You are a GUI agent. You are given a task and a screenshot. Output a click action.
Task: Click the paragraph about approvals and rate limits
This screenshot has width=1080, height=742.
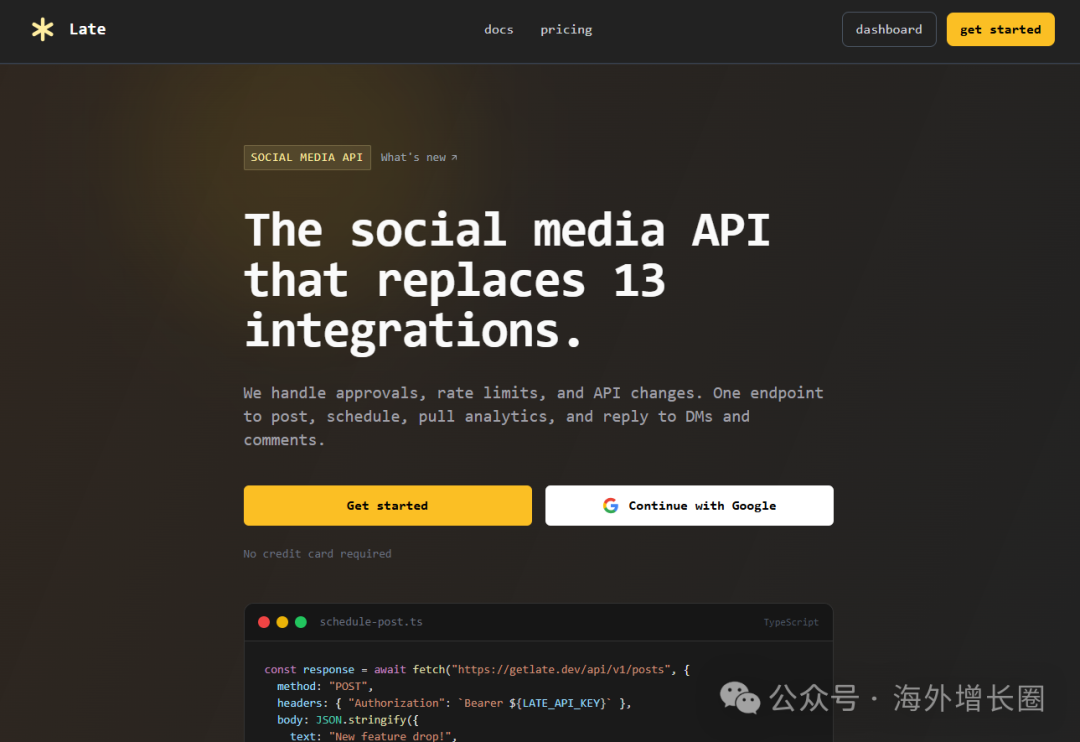tap(534, 416)
